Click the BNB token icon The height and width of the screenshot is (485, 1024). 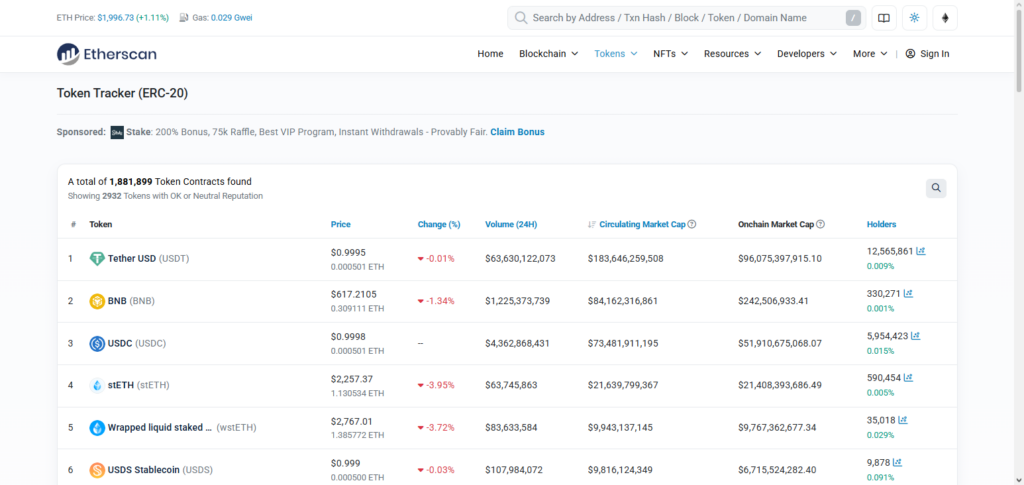[97, 301]
